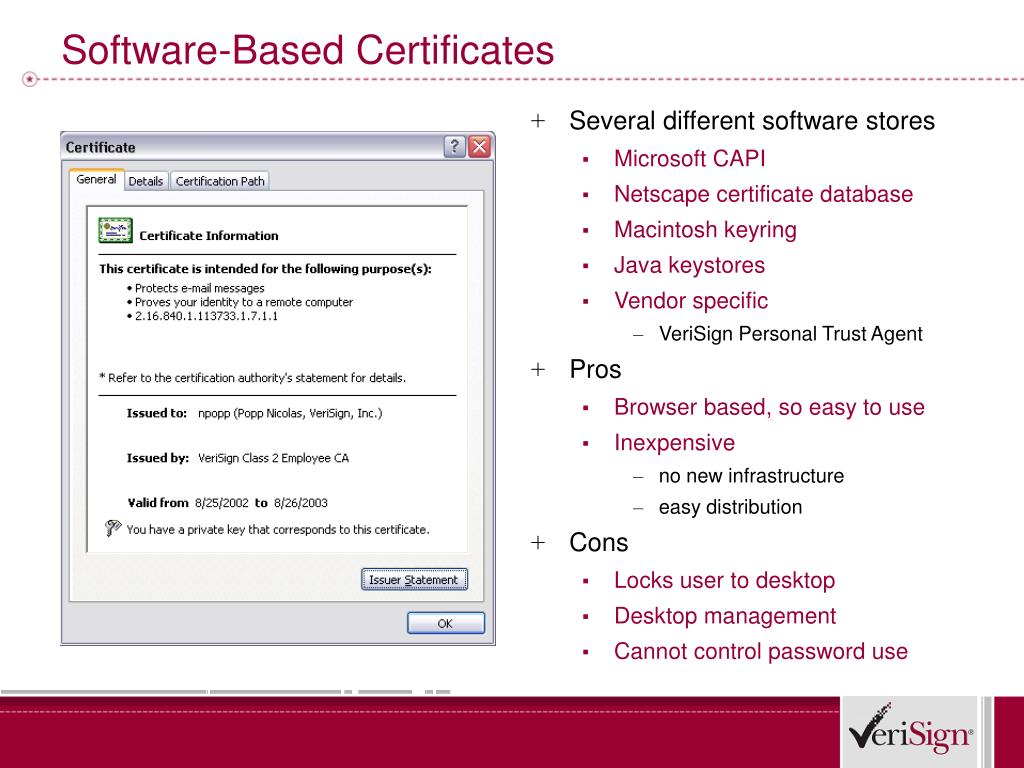Screen dimensions: 1024x768
Task: Click the Issued by VeriSign Class 2 Employee CA text
Action: 273,458
